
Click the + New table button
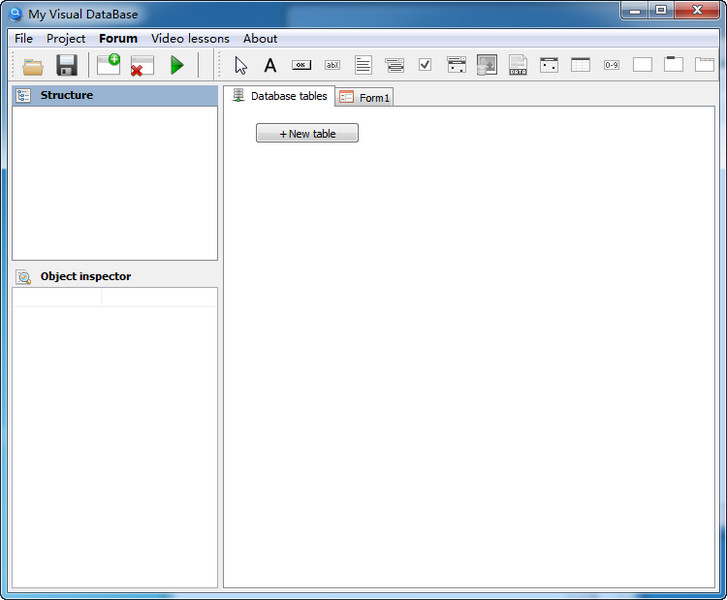pos(307,133)
